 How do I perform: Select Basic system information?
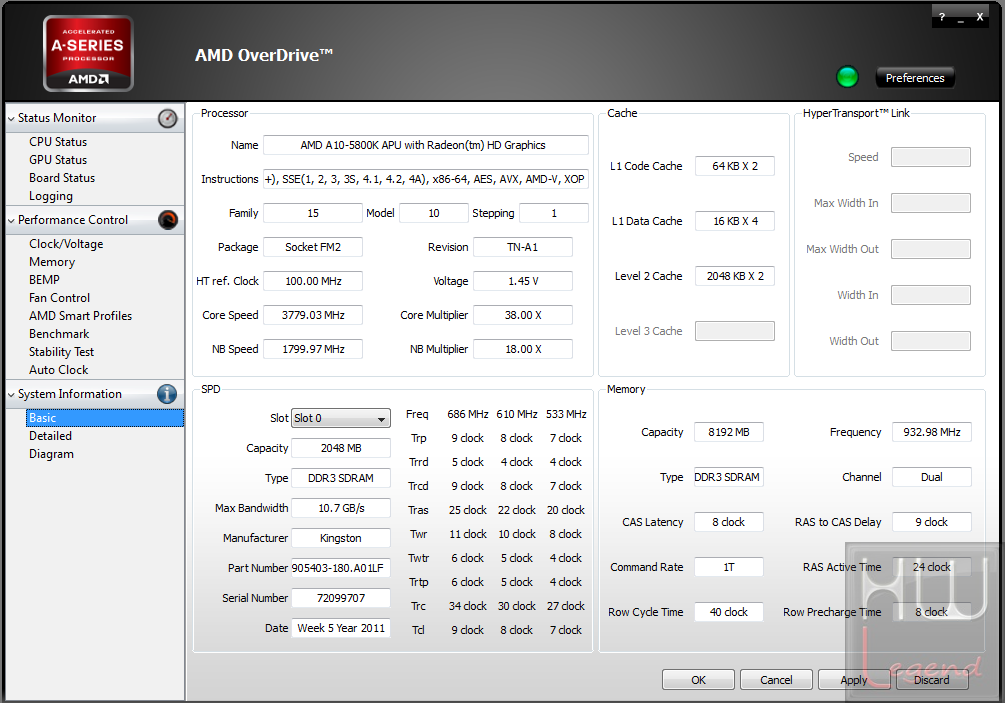tap(105, 418)
